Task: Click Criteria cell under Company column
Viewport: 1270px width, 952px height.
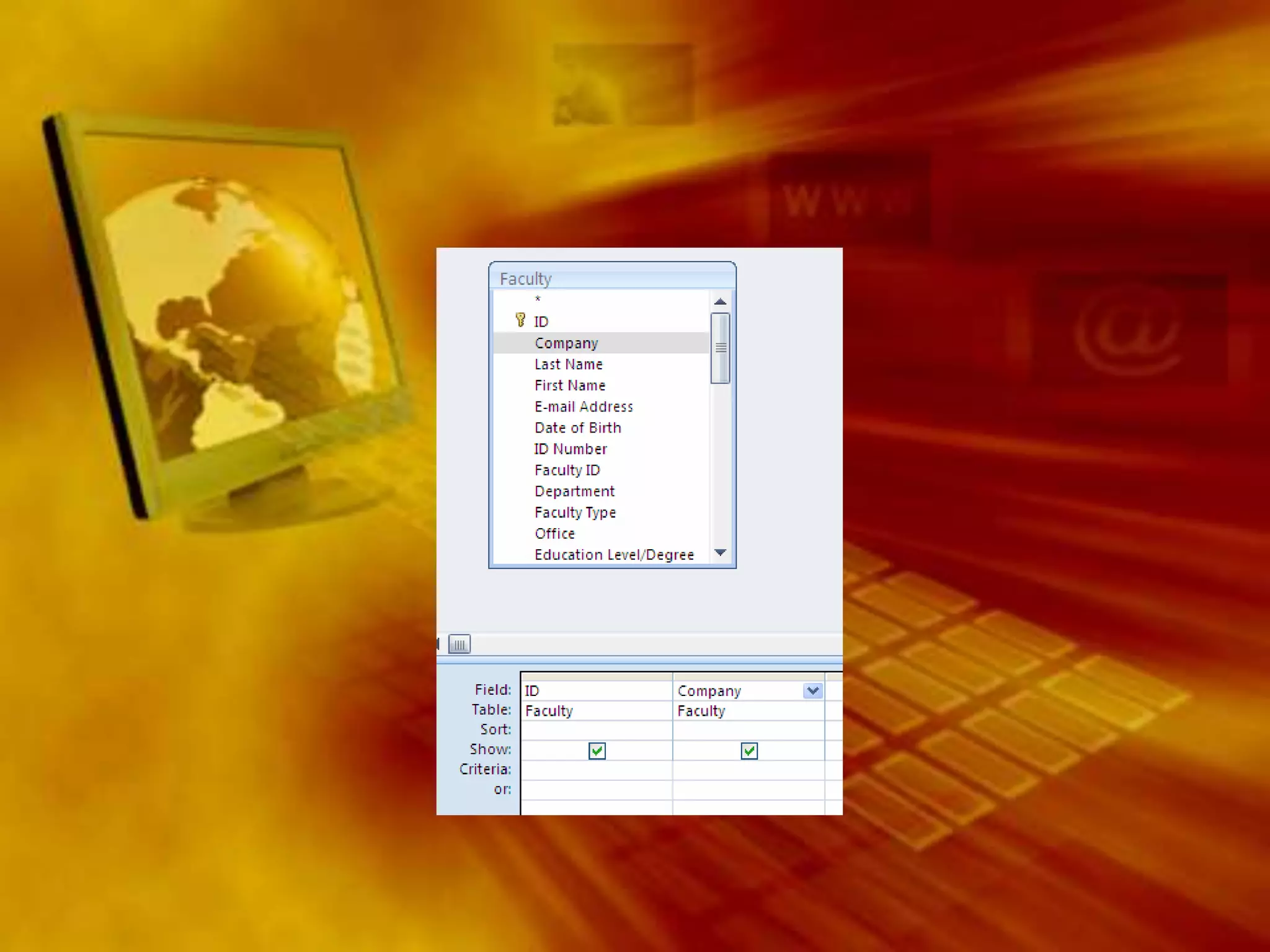Action: [748, 770]
